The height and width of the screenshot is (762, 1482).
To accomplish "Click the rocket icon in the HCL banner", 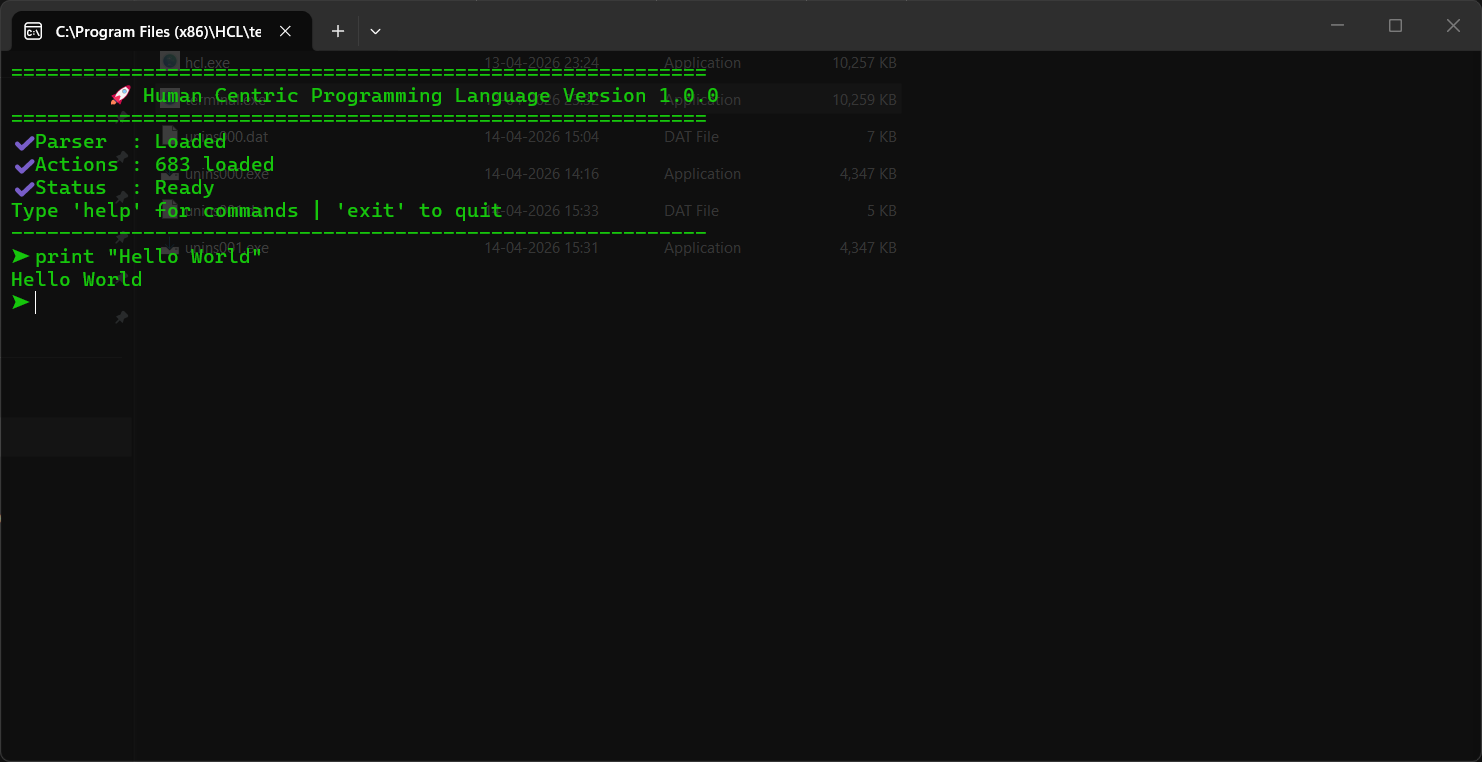I will tap(120, 94).
